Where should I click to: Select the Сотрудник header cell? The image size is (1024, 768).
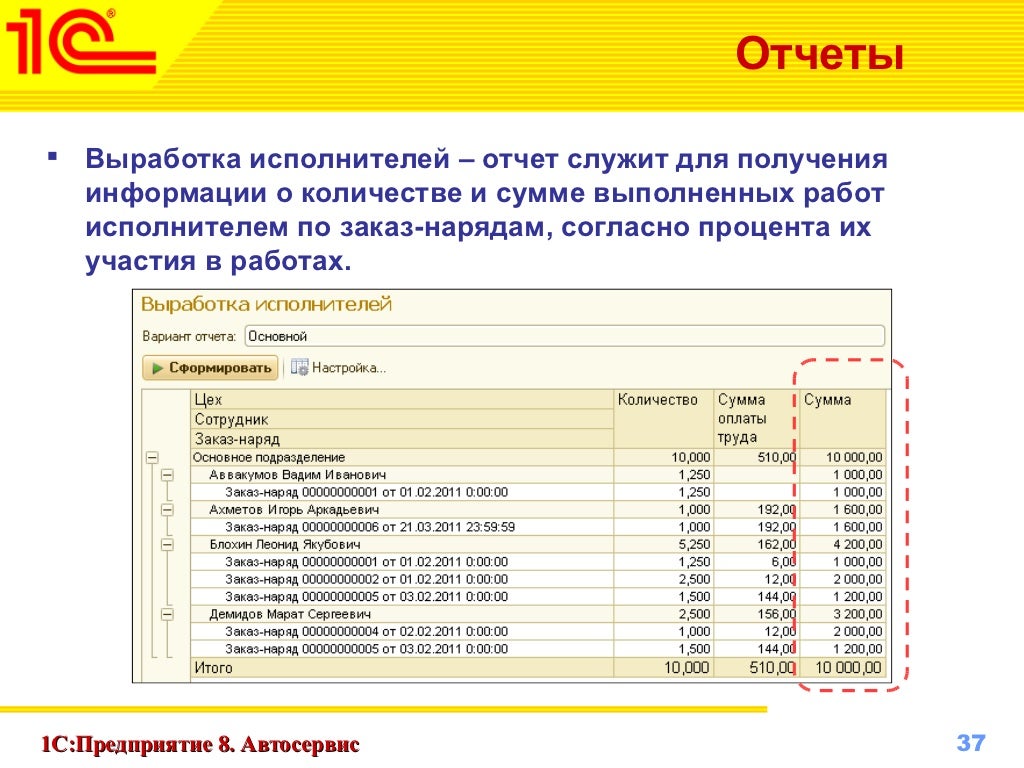pos(402,419)
